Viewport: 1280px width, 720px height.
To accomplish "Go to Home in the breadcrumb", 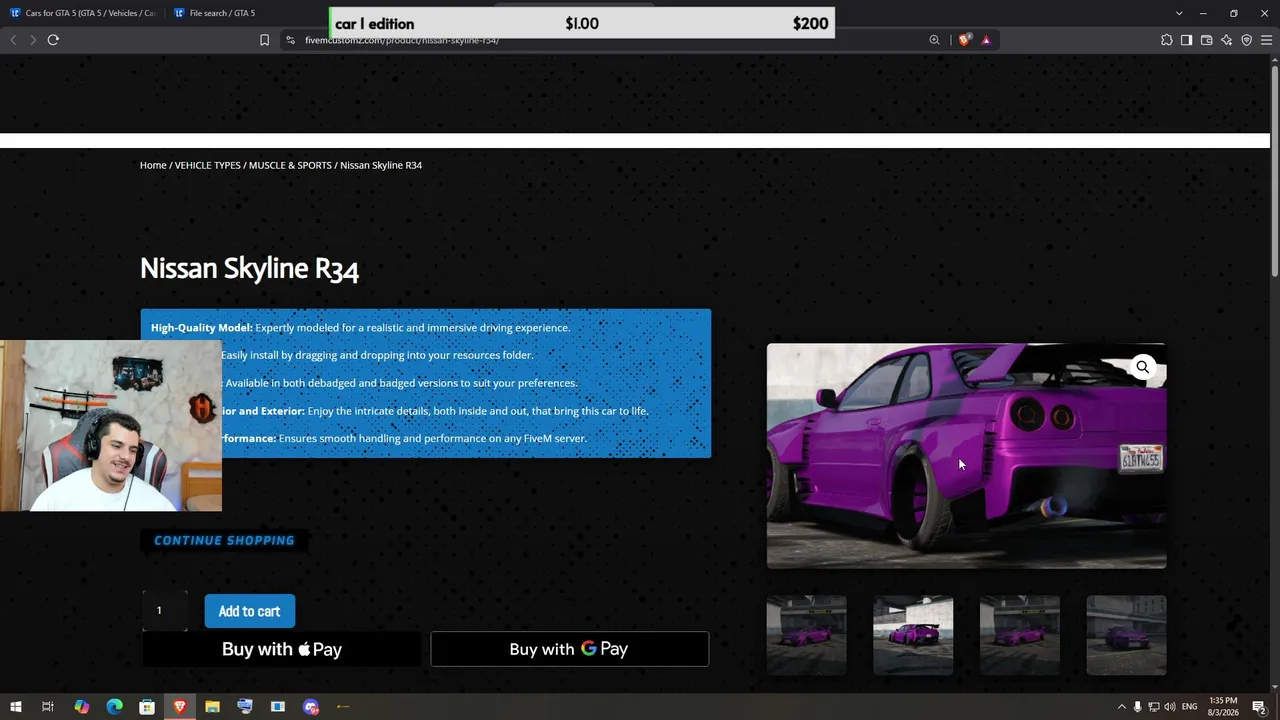I will click(153, 165).
